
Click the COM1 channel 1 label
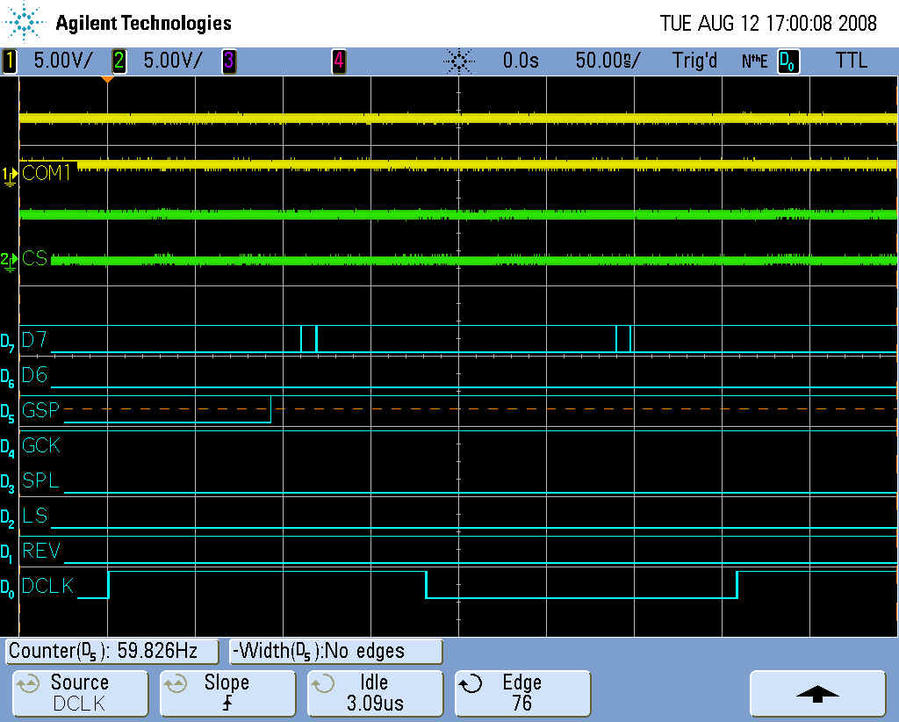pyautogui.click(x=47, y=173)
